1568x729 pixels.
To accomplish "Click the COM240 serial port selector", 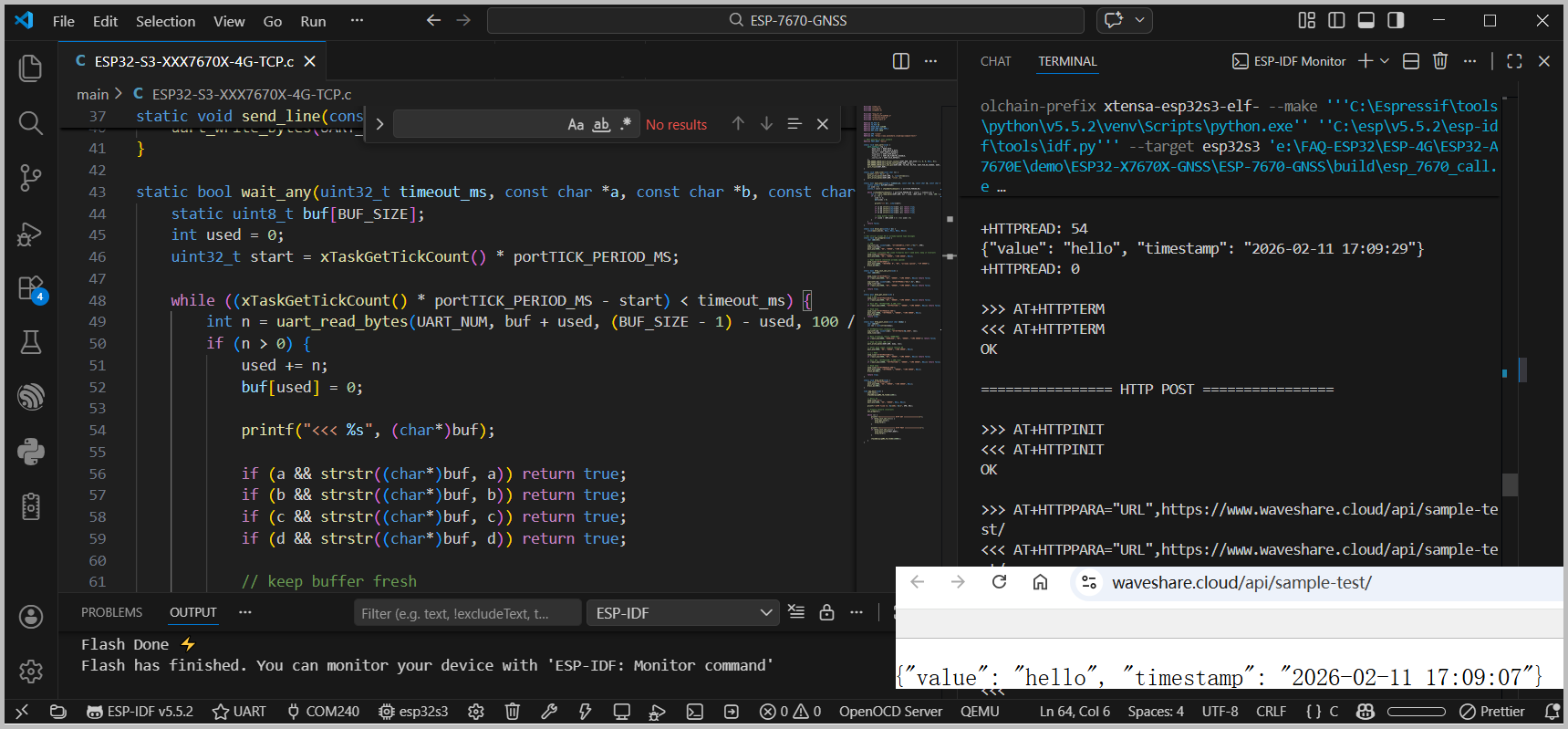I will pyautogui.click(x=323, y=712).
